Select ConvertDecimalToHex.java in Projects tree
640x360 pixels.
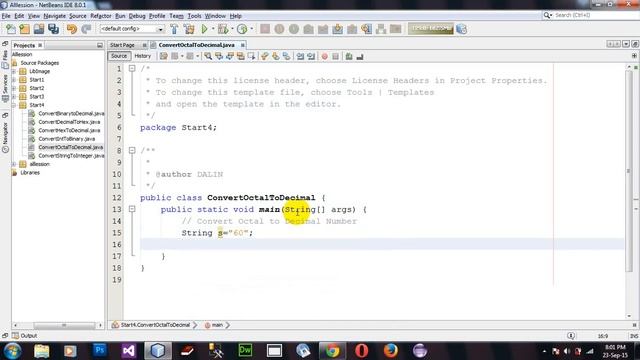69,122
